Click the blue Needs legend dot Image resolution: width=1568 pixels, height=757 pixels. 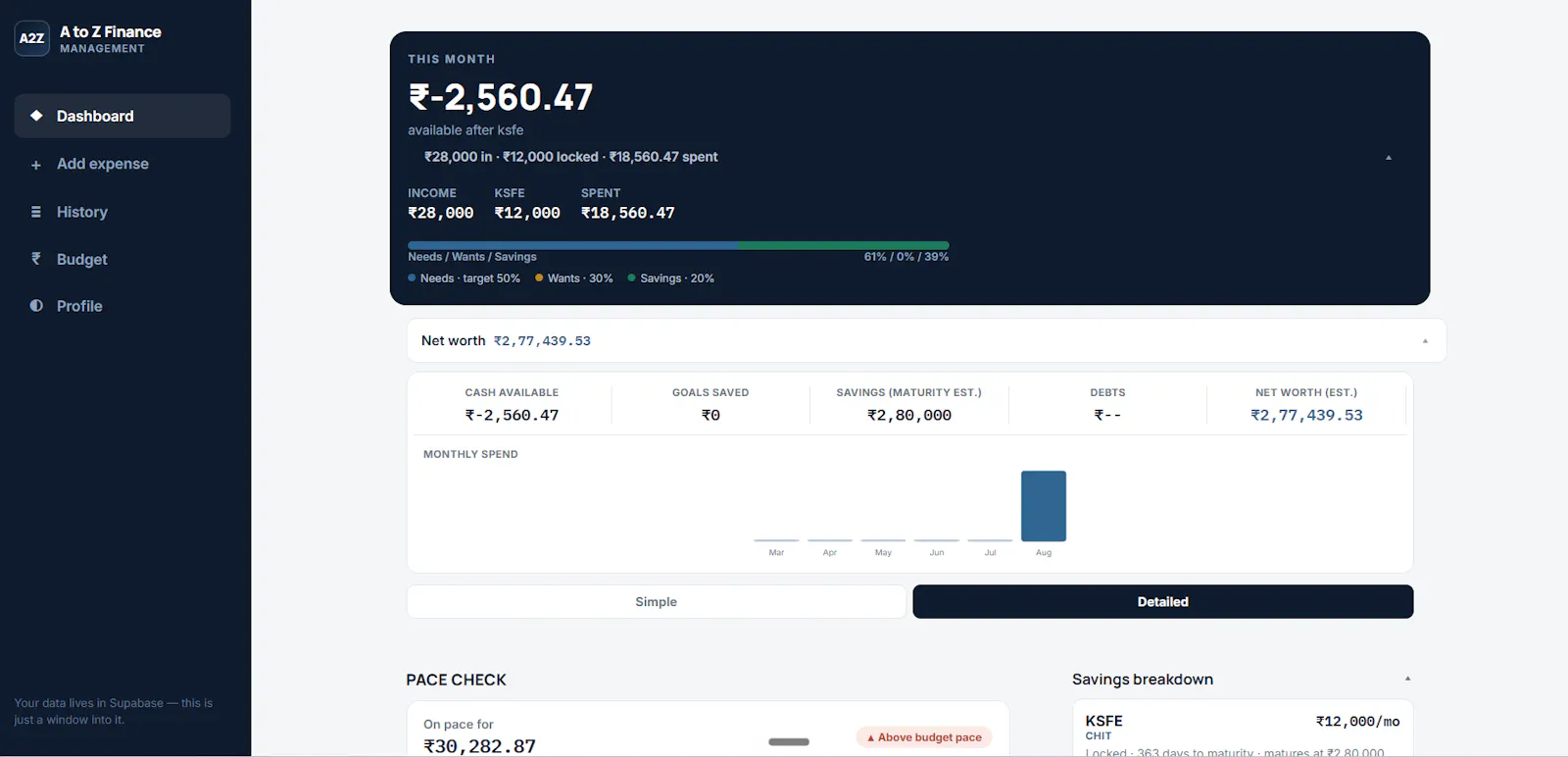412,278
